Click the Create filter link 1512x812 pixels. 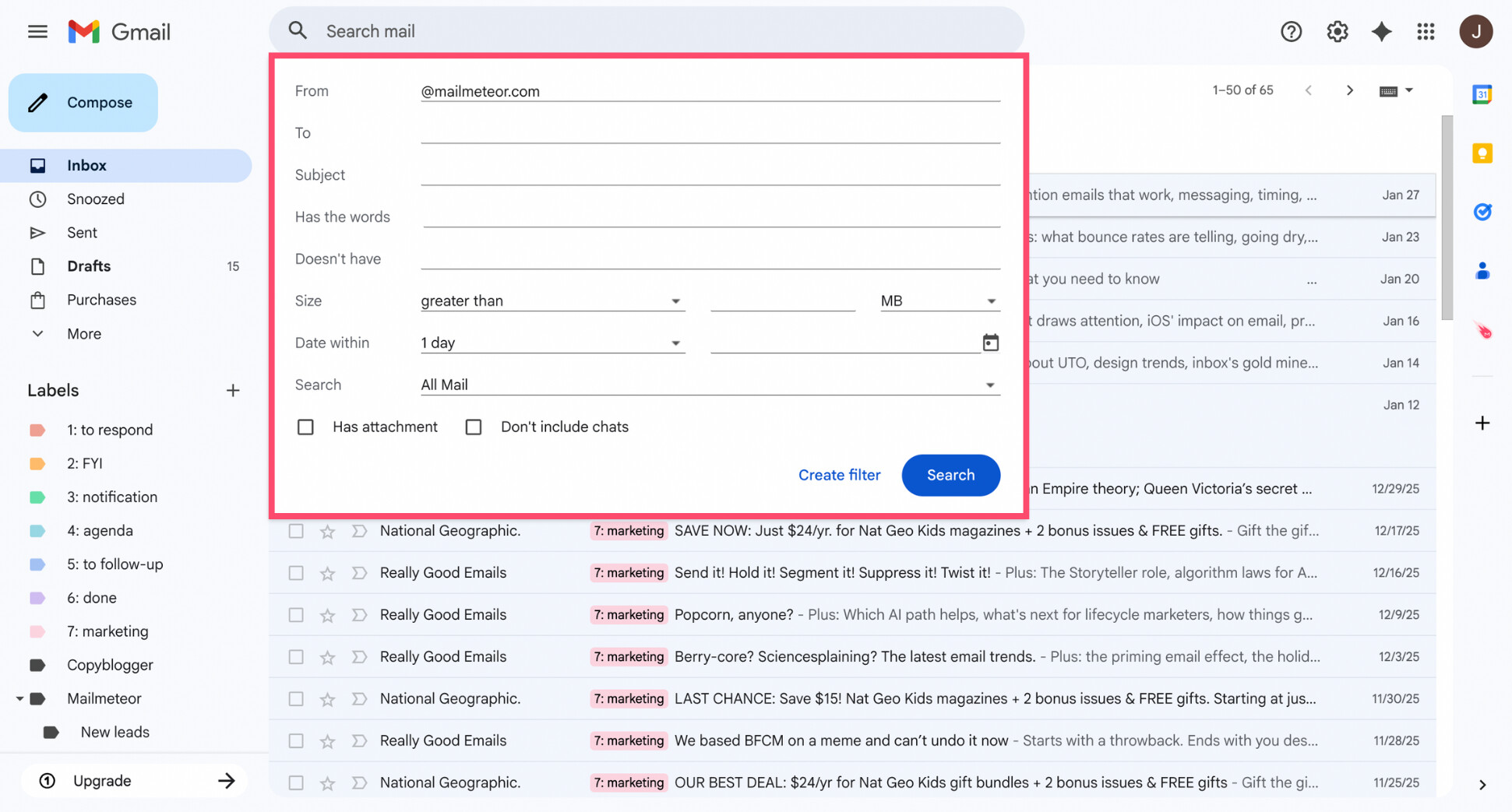(839, 475)
